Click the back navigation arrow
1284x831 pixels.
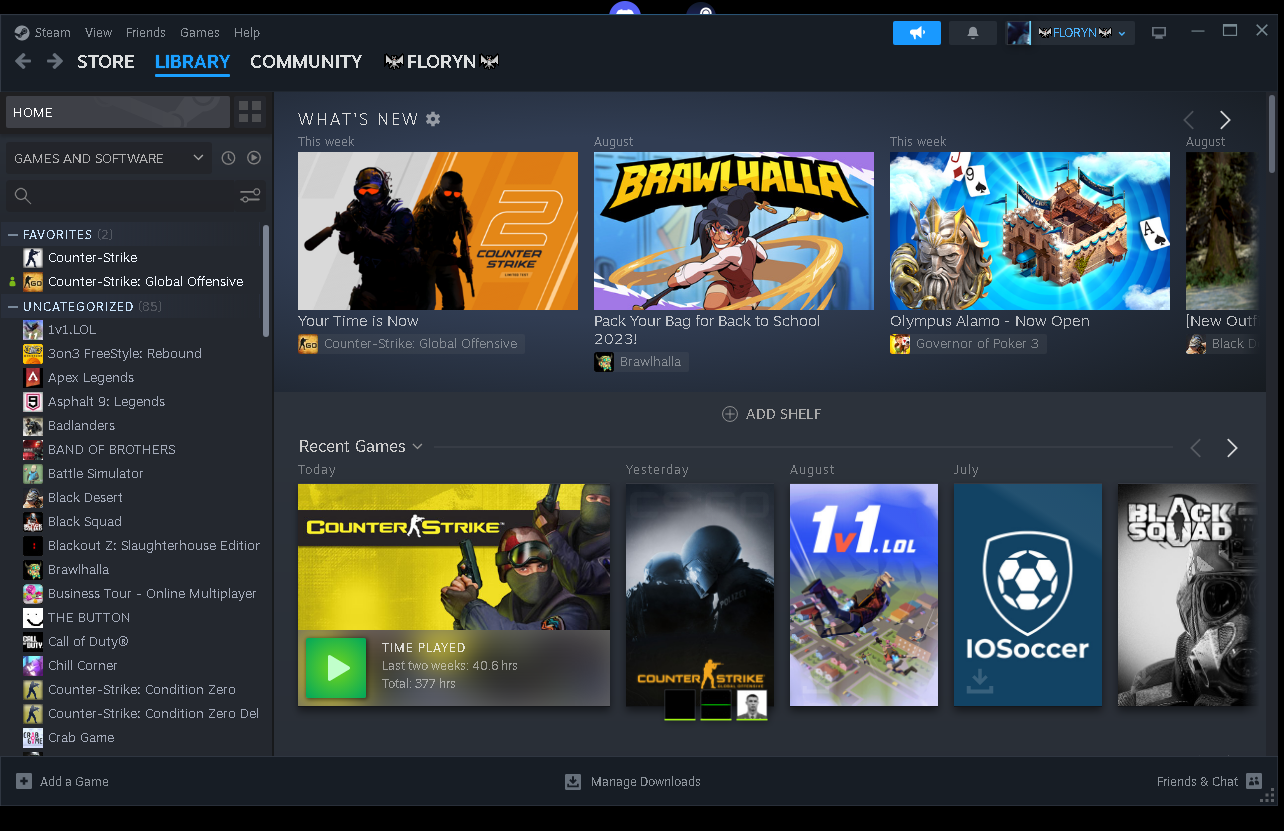pyautogui.click(x=23, y=62)
